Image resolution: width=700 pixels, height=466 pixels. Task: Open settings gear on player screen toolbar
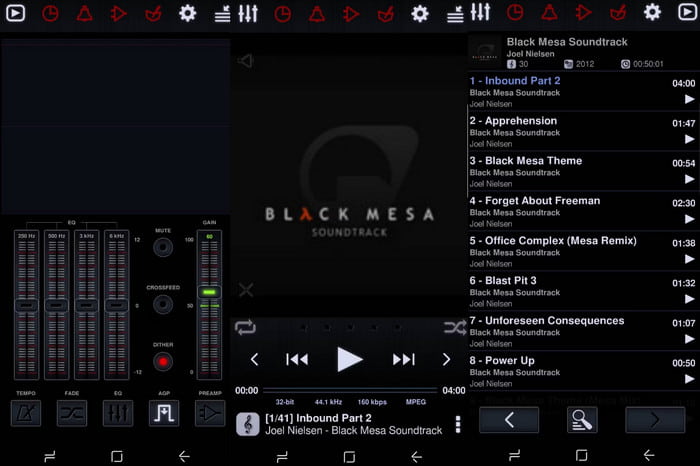point(420,14)
